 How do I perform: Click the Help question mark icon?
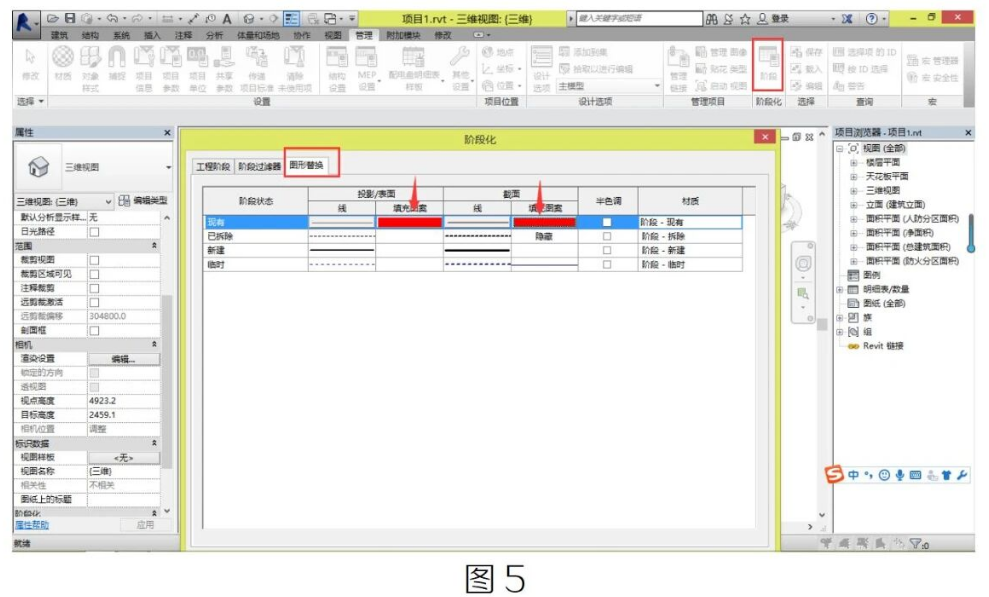(x=872, y=19)
